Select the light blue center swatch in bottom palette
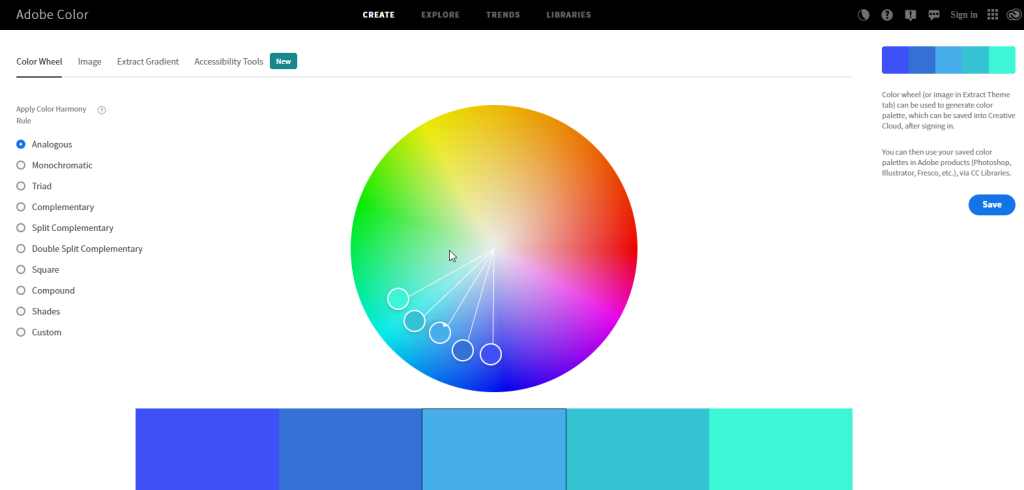This screenshot has height=490, width=1024. [x=494, y=449]
